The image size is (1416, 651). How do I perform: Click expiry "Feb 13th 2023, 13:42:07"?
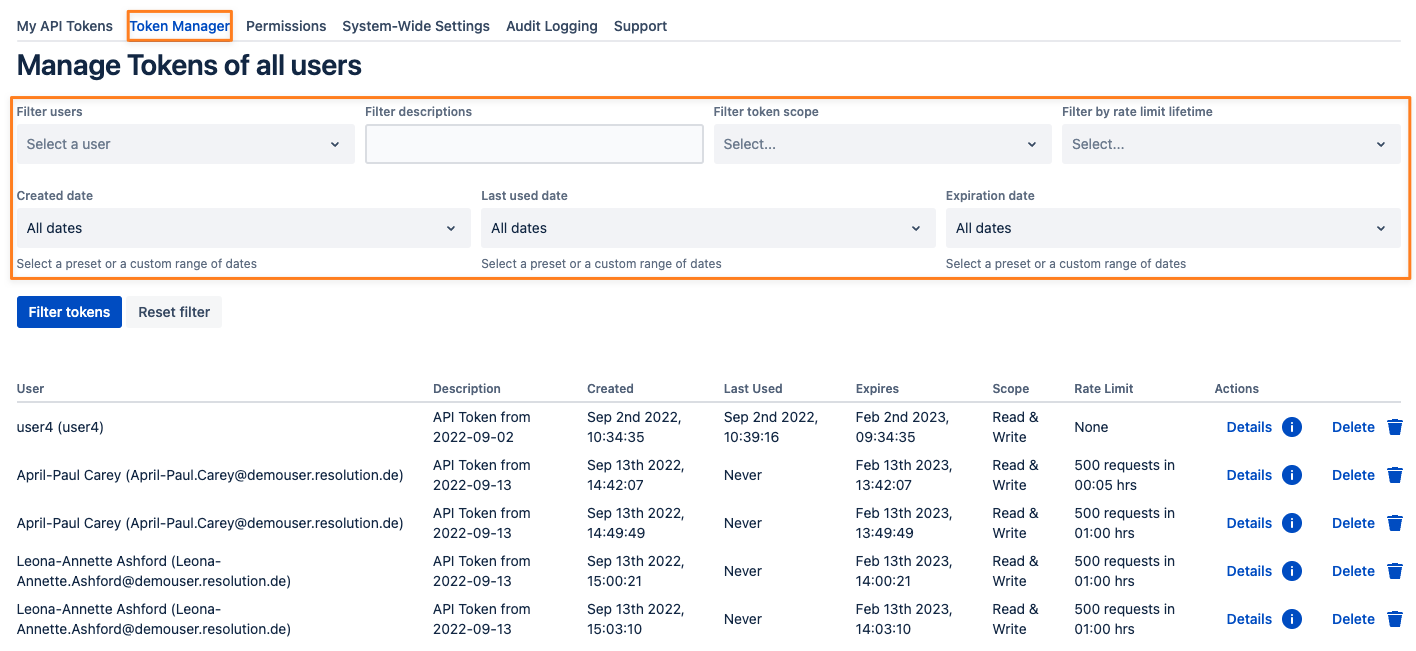pos(904,475)
